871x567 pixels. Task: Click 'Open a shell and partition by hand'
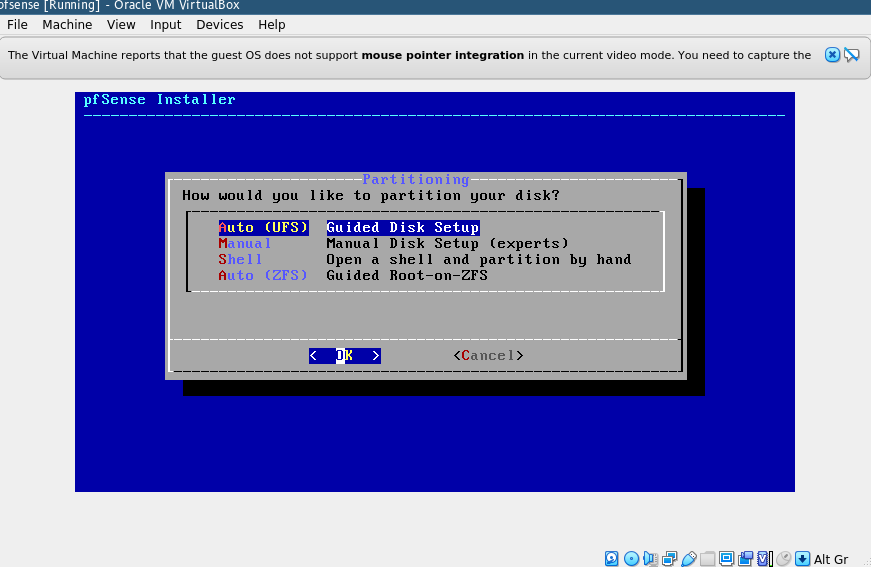click(479, 260)
